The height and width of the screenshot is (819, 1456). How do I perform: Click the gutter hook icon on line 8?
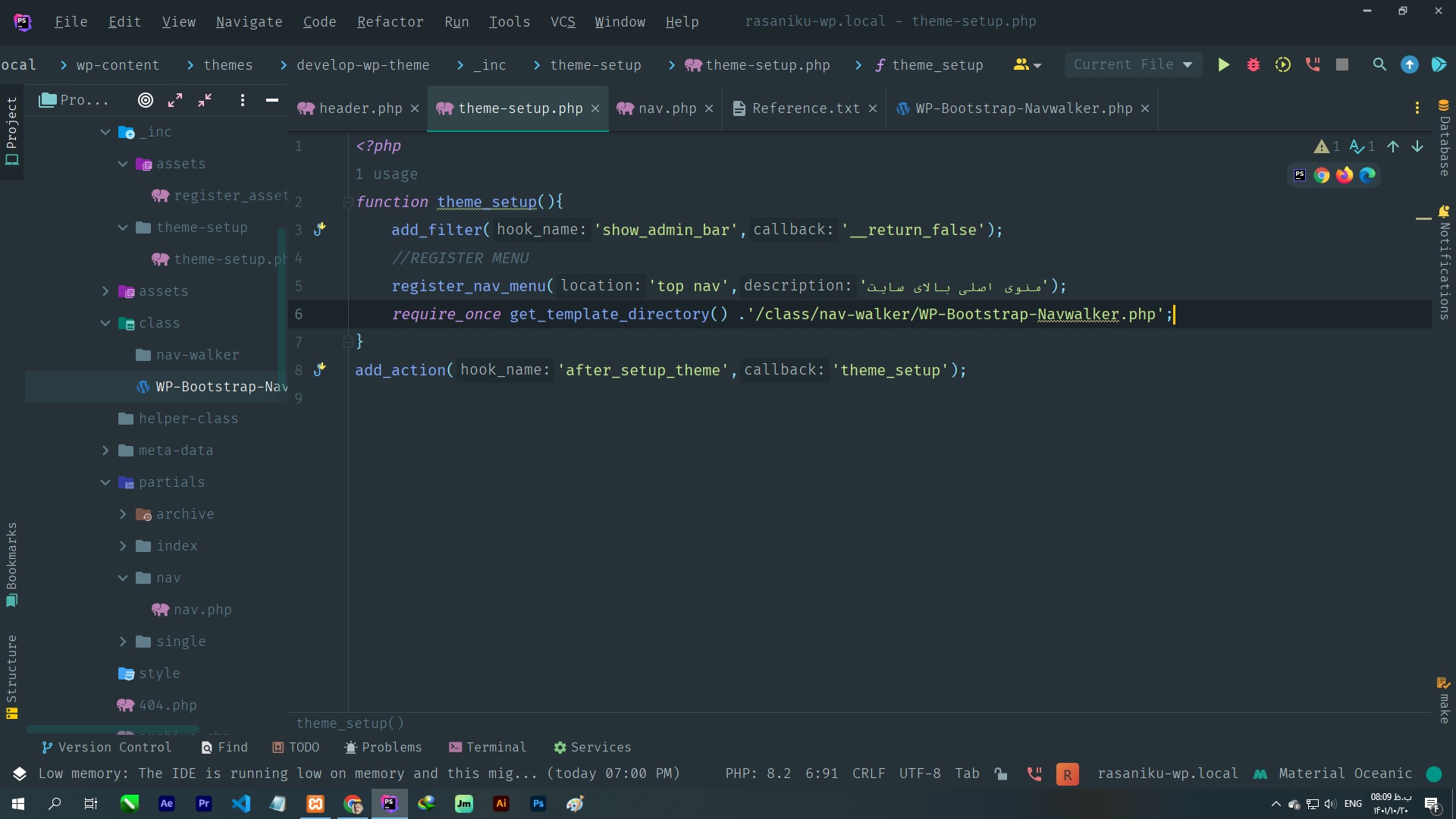click(320, 369)
